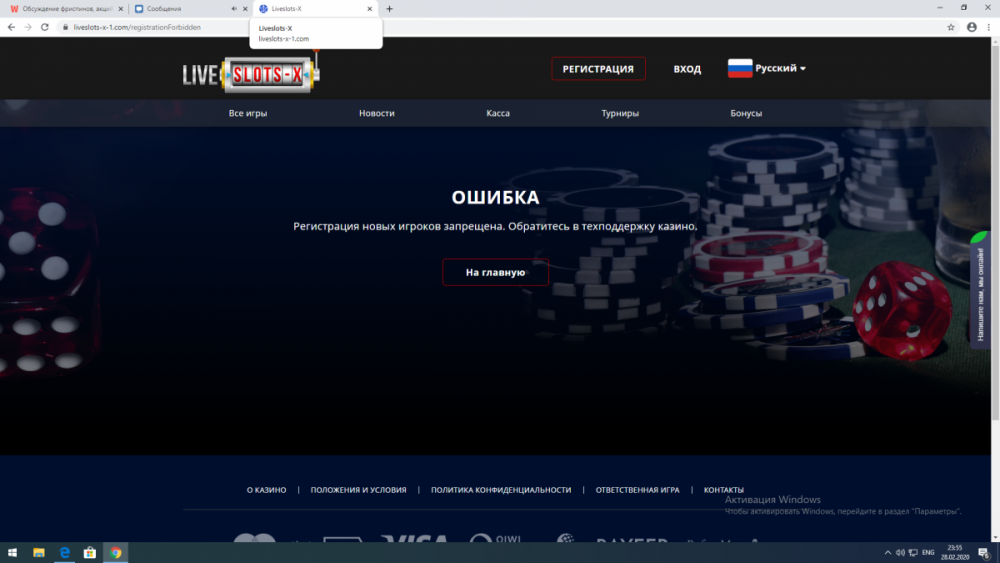Open the Russian language dropdown
Viewport: 1000px width, 563px height.
767,69
